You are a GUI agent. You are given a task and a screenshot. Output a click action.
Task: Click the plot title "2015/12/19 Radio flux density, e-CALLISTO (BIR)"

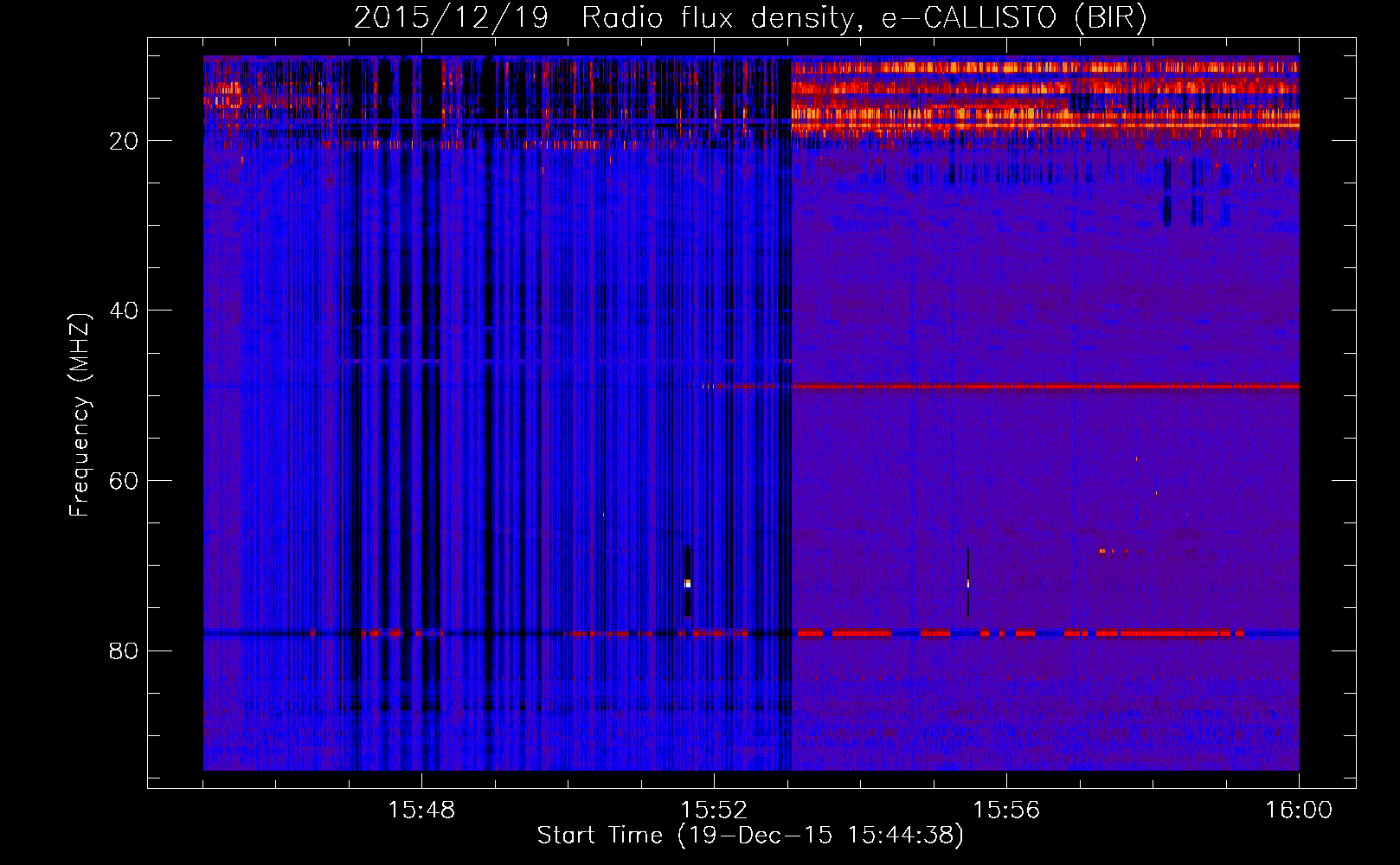click(x=750, y=18)
